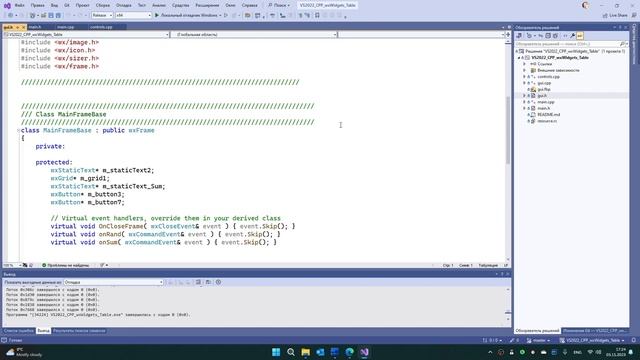Open File Explorer from taskbar
640x360 pixels.
(305, 352)
